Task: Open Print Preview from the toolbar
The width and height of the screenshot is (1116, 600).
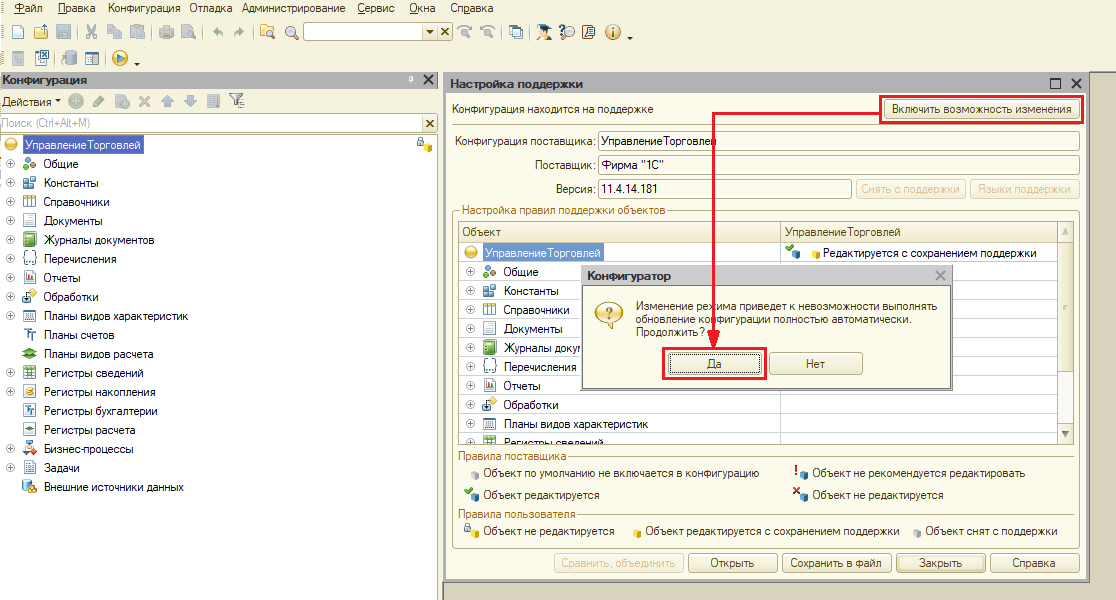Action: [189, 32]
